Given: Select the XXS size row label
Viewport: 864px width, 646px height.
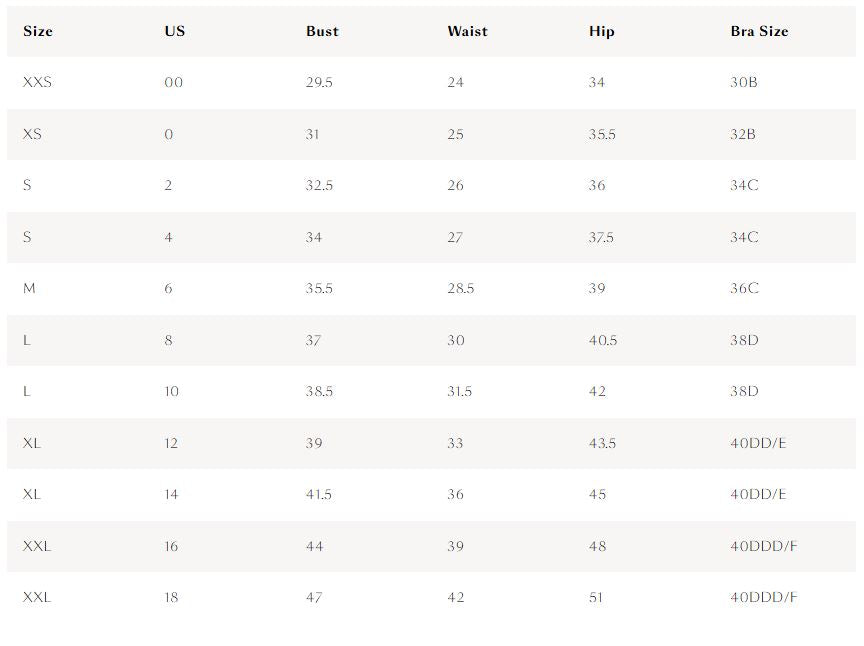Looking at the screenshot, I should click(37, 82).
